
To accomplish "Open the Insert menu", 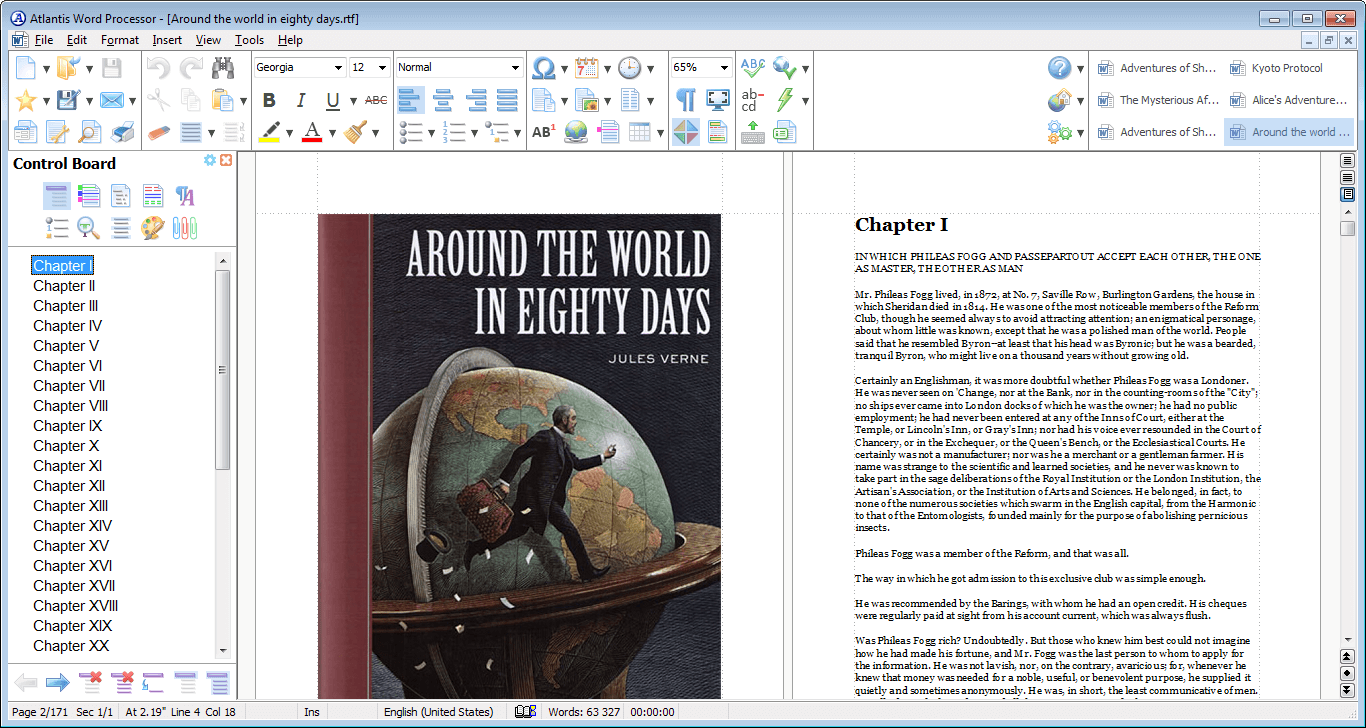I will coord(167,40).
